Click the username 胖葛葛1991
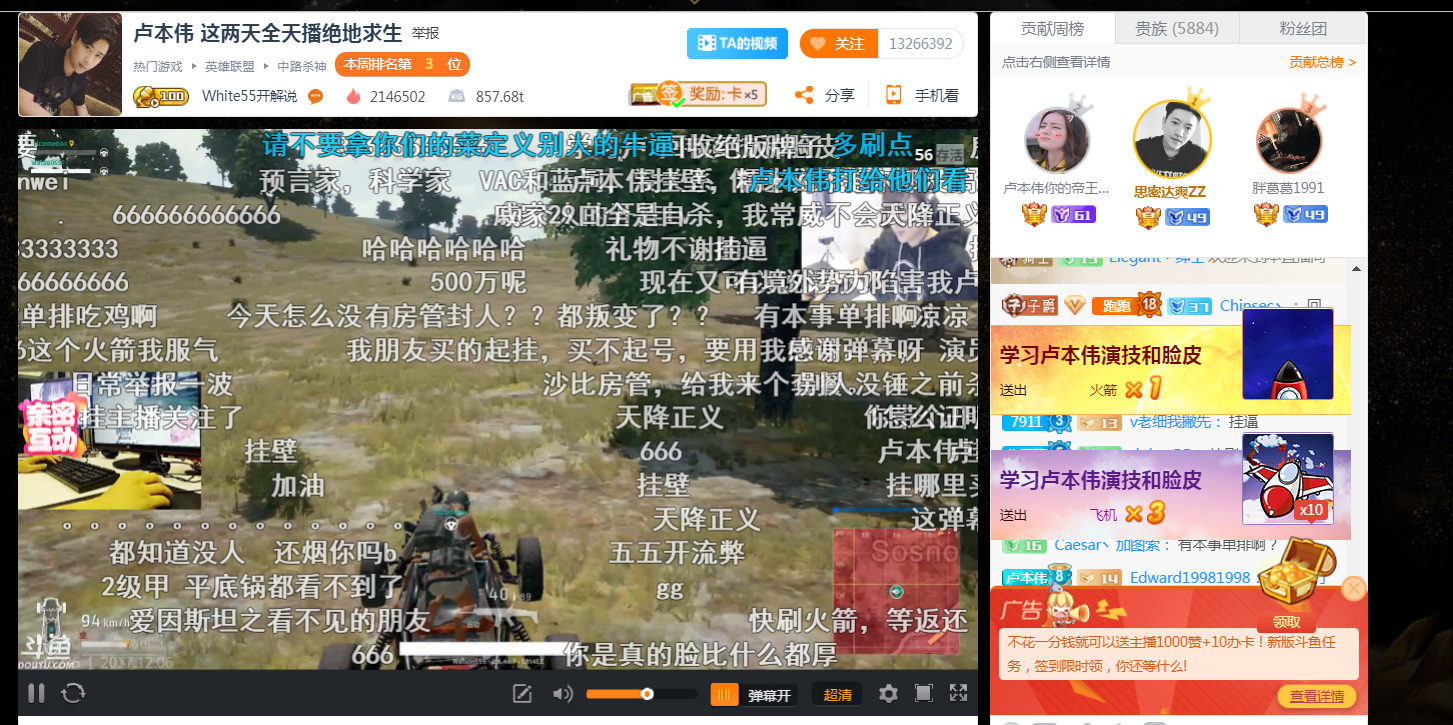Viewport: 1453px width, 725px height. point(1288,188)
